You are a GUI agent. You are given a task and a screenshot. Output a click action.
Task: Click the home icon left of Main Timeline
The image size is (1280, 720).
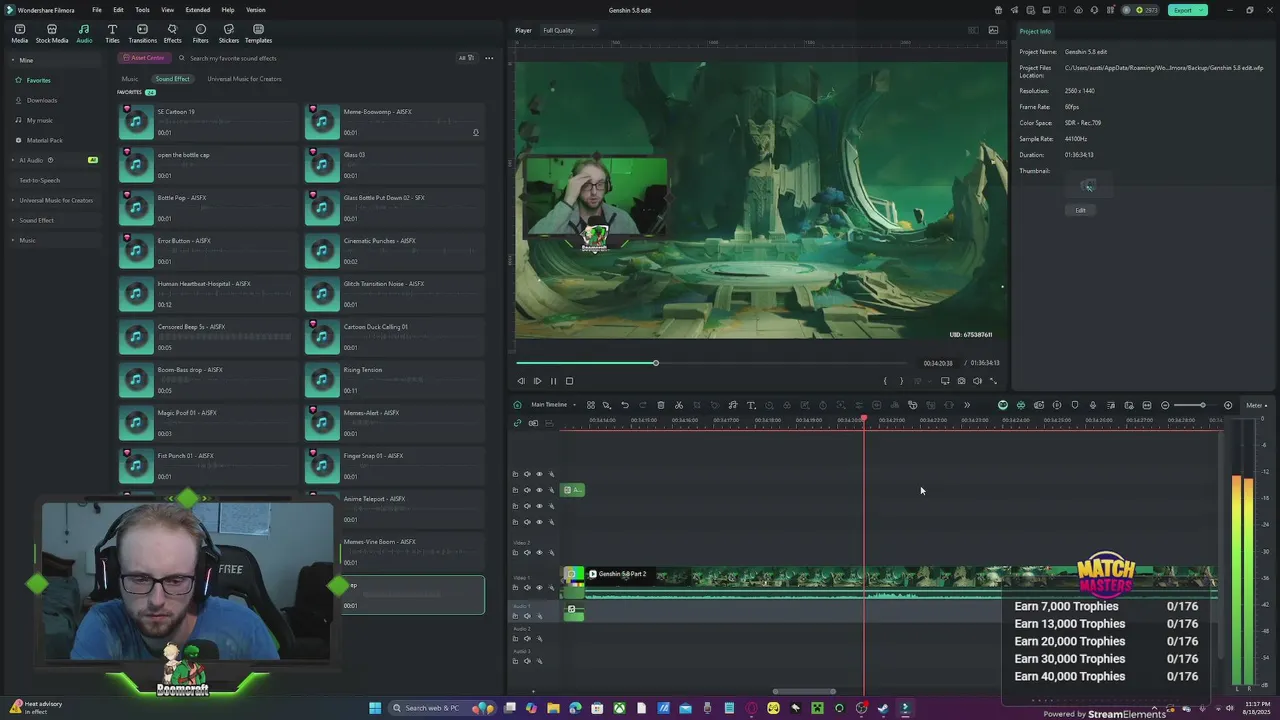click(x=517, y=405)
